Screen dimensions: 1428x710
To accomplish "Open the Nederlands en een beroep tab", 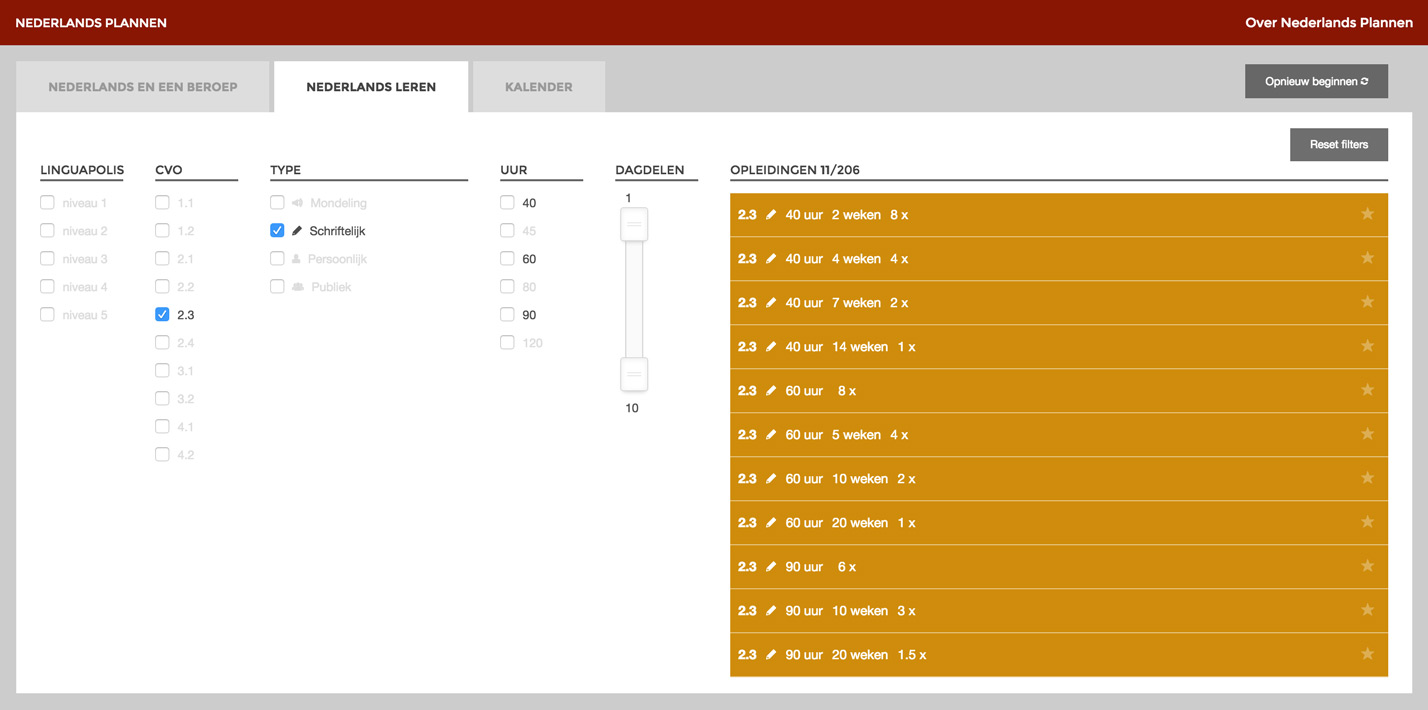I will [143, 87].
